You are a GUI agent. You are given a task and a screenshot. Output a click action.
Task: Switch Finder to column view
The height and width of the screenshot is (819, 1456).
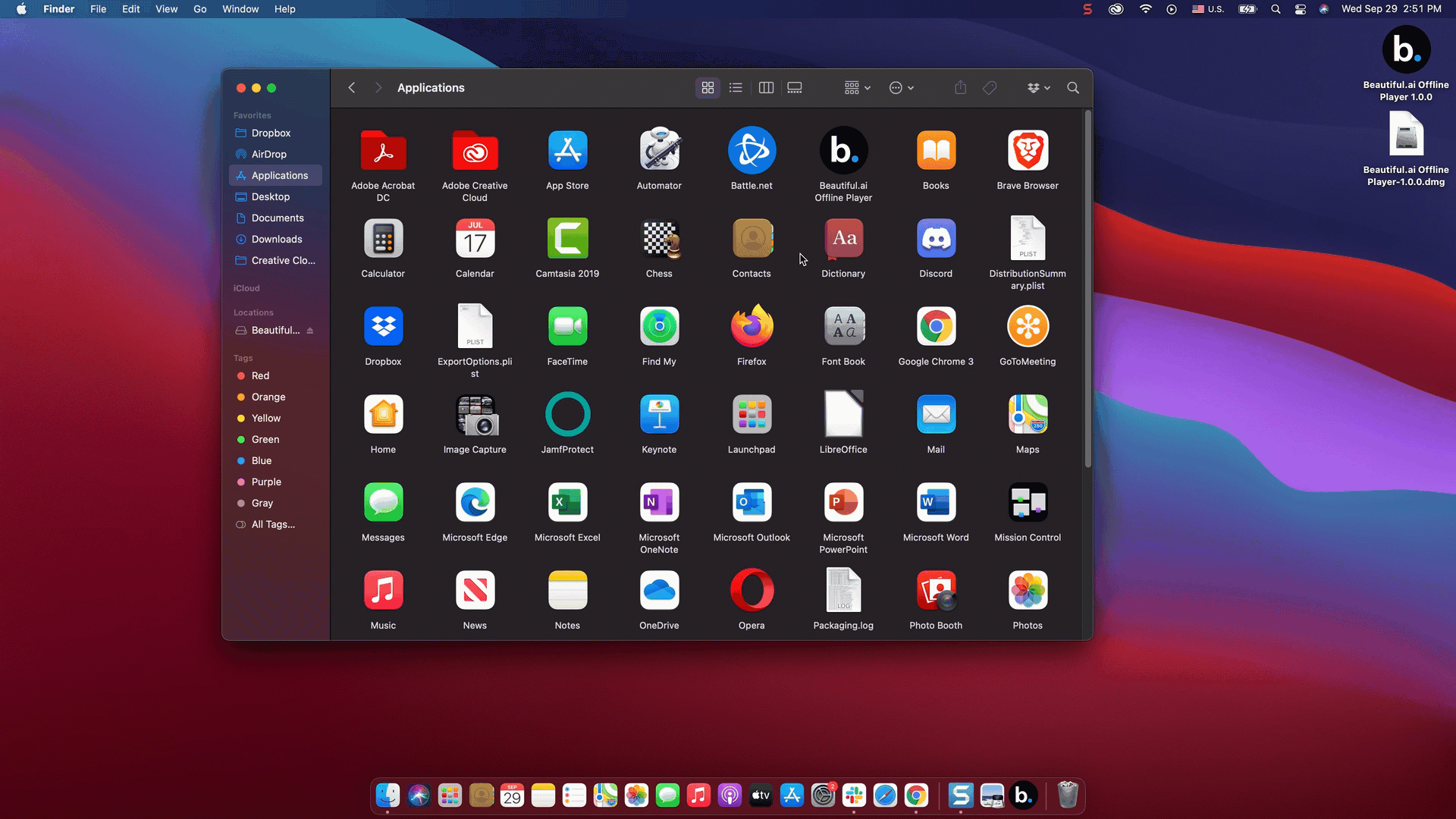(766, 88)
